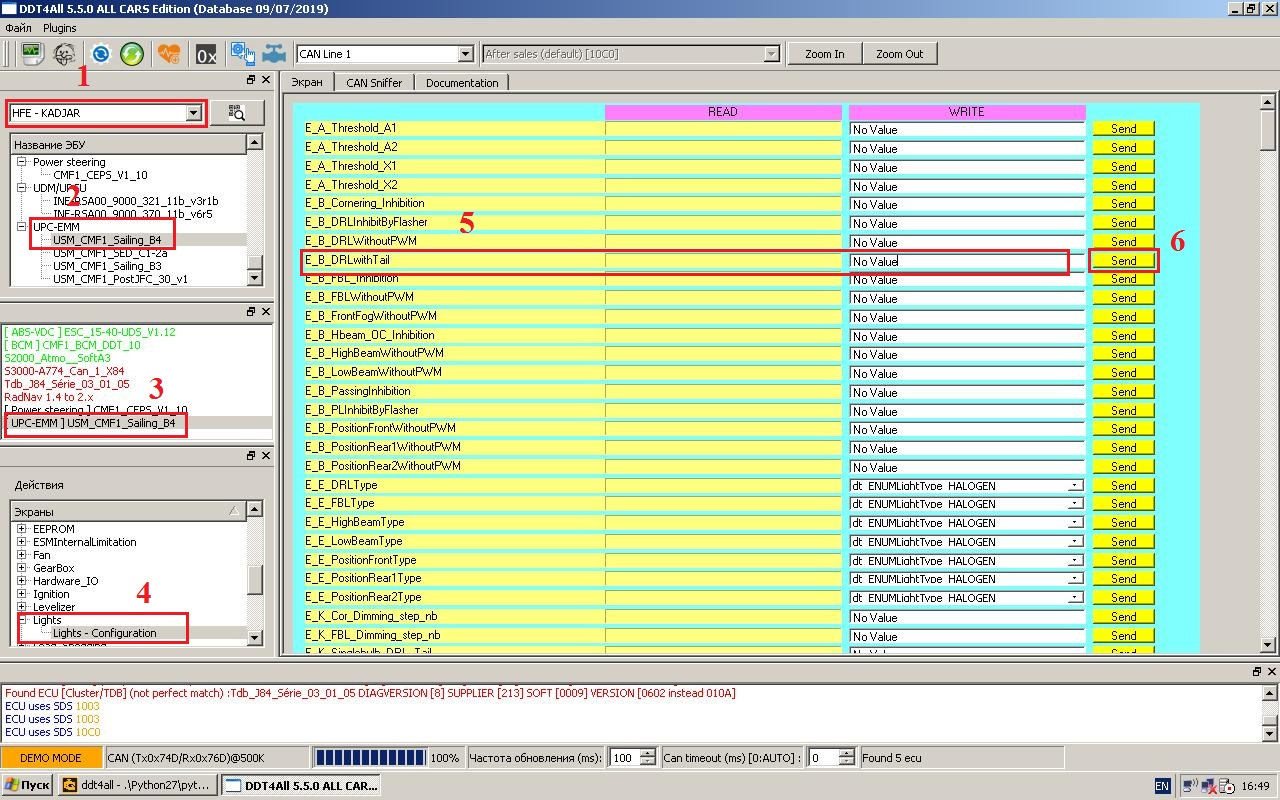Click the cartoon face expert mode icon
This screenshot has height=800, width=1280.
64,54
